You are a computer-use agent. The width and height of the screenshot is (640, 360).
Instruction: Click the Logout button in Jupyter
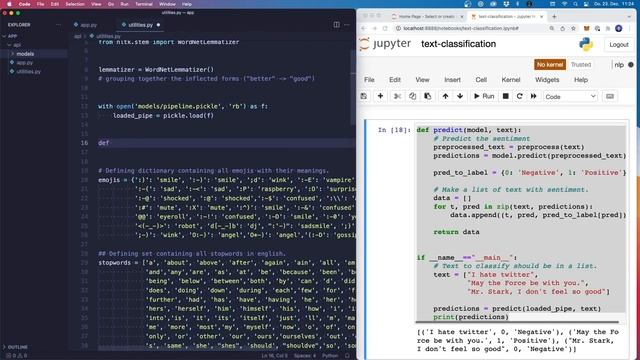(x=619, y=44)
